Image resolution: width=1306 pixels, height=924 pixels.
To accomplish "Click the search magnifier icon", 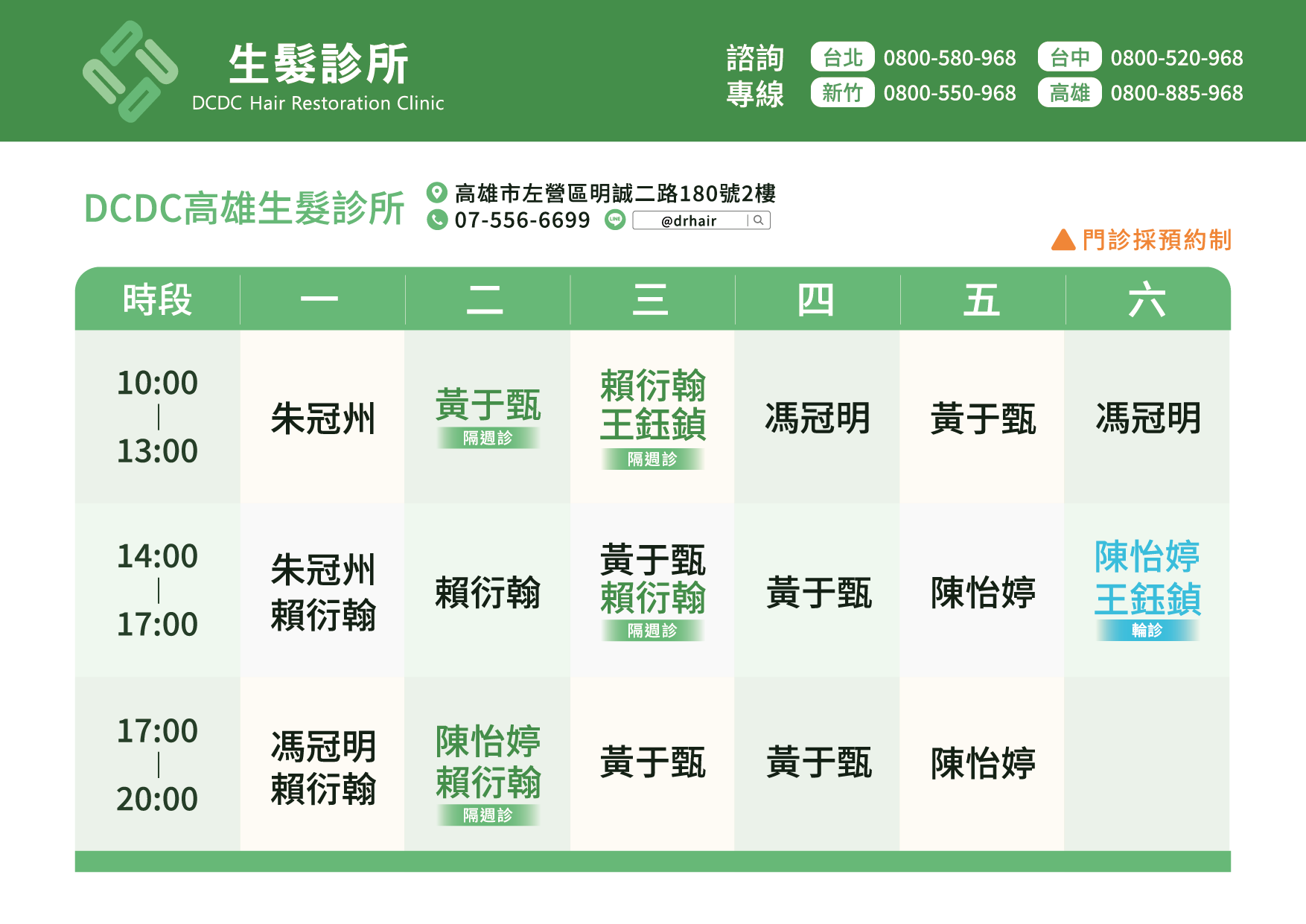I will [x=759, y=220].
